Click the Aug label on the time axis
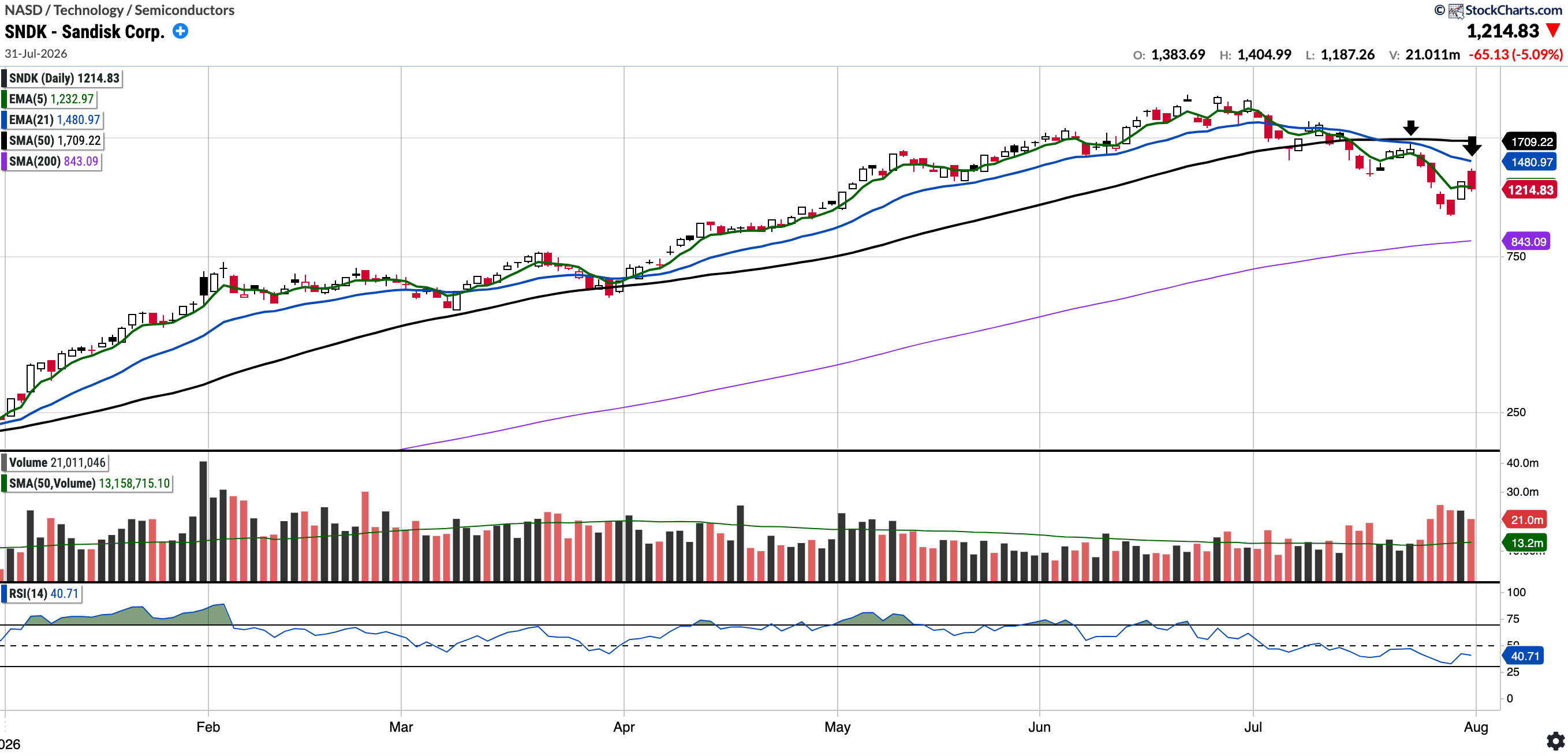This screenshot has height=756, width=1568. (x=1476, y=727)
